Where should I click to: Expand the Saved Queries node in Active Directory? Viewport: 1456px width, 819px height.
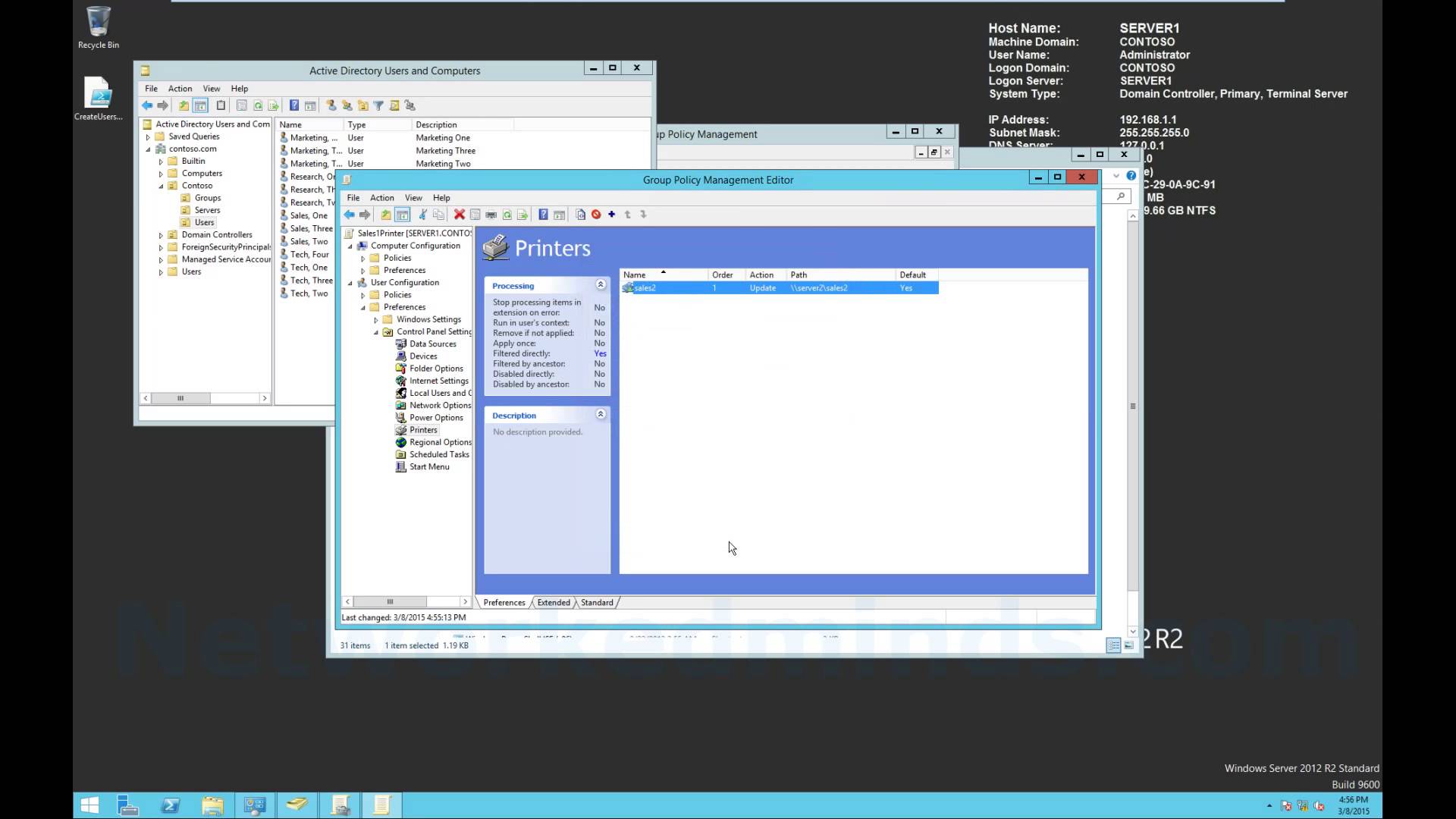pos(148,137)
